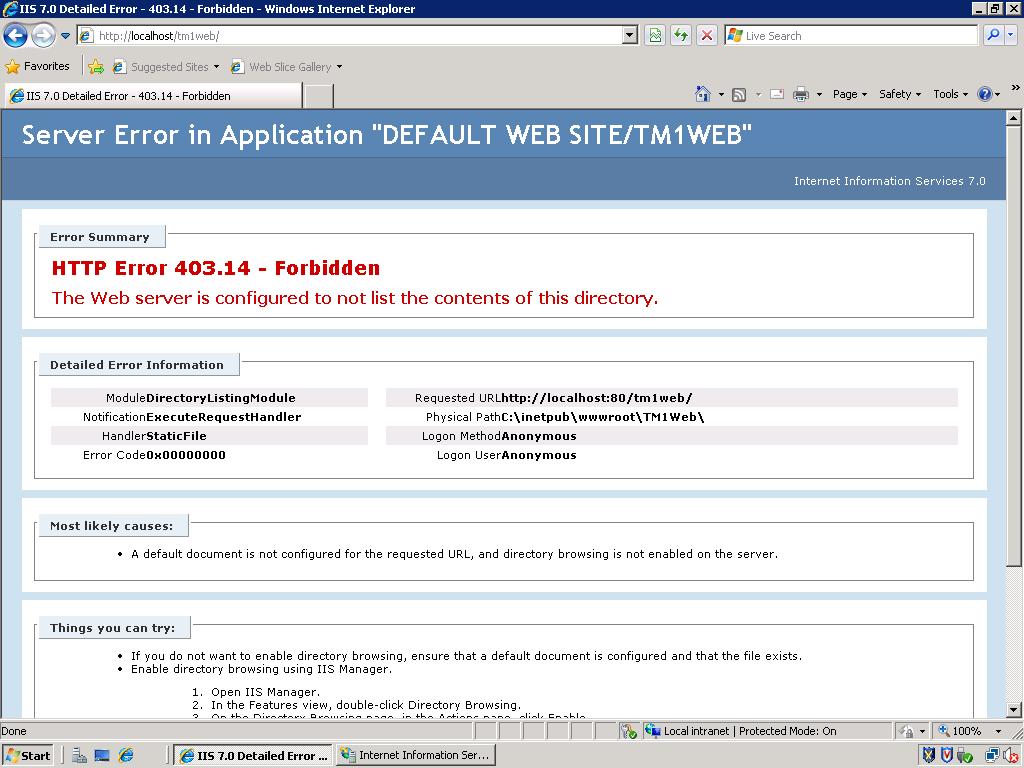Click the blue Help question mark icon
The height and width of the screenshot is (768, 1024).
(984, 95)
